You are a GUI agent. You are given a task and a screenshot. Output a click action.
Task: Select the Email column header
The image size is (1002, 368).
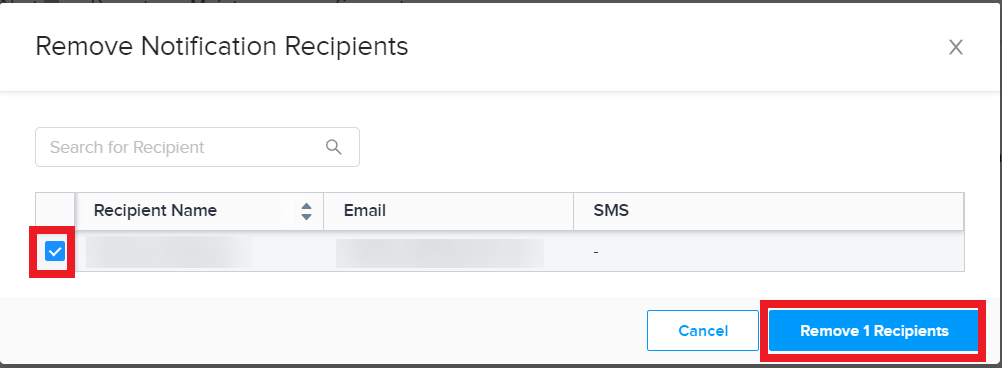[x=449, y=210]
